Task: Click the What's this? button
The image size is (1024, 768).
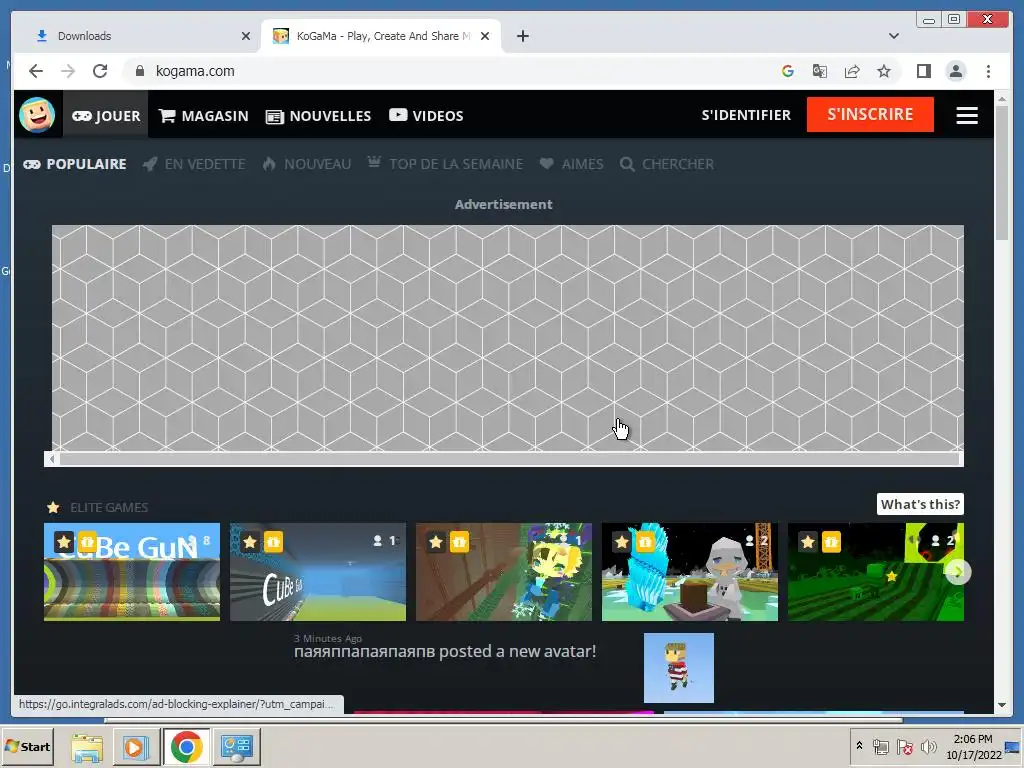Action: [920, 504]
